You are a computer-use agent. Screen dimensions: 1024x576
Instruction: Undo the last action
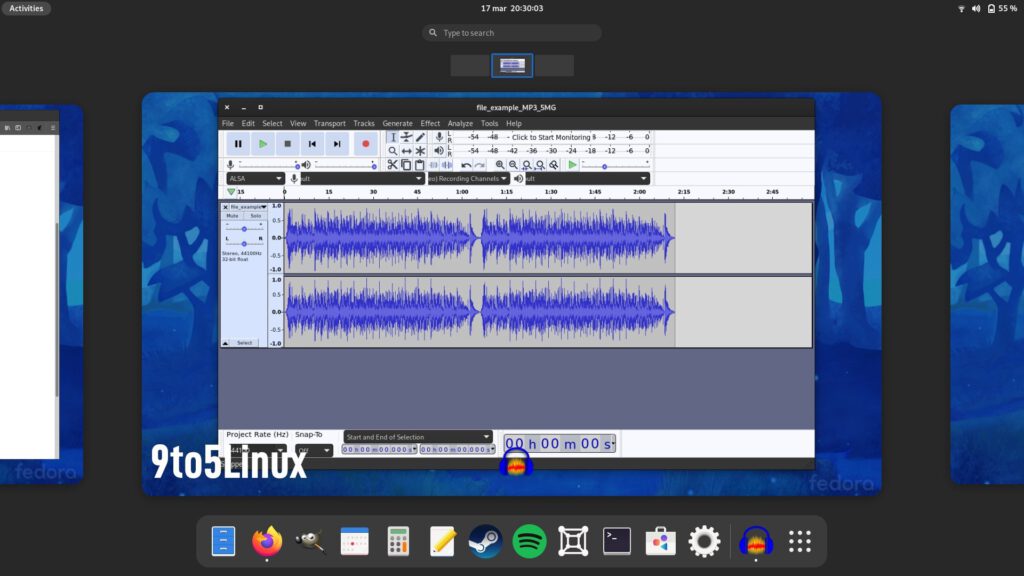[x=466, y=165]
